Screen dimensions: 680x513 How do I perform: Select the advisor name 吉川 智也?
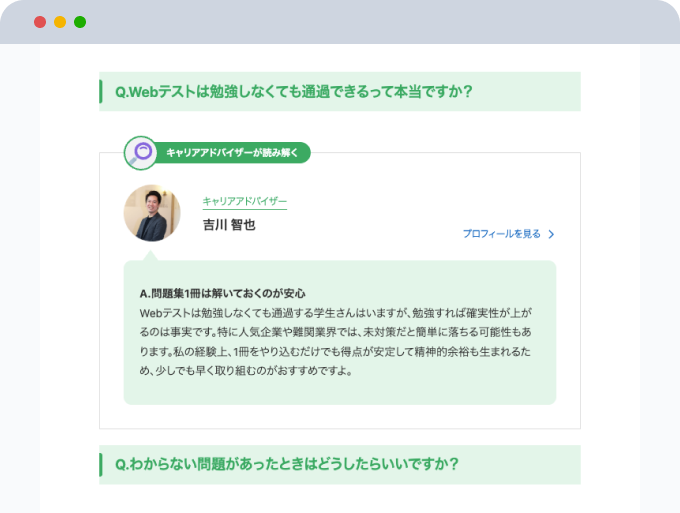point(229,225)
